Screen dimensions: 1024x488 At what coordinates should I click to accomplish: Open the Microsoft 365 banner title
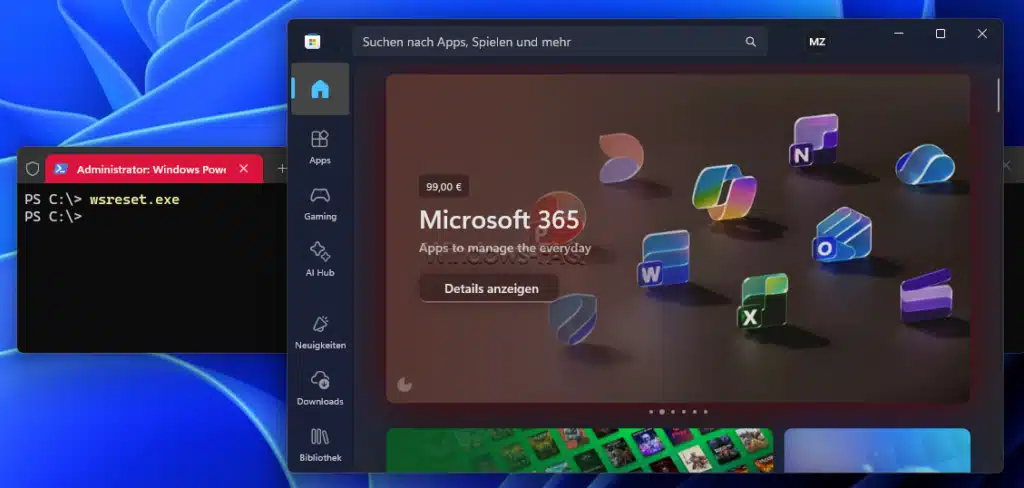click(500, 220)
